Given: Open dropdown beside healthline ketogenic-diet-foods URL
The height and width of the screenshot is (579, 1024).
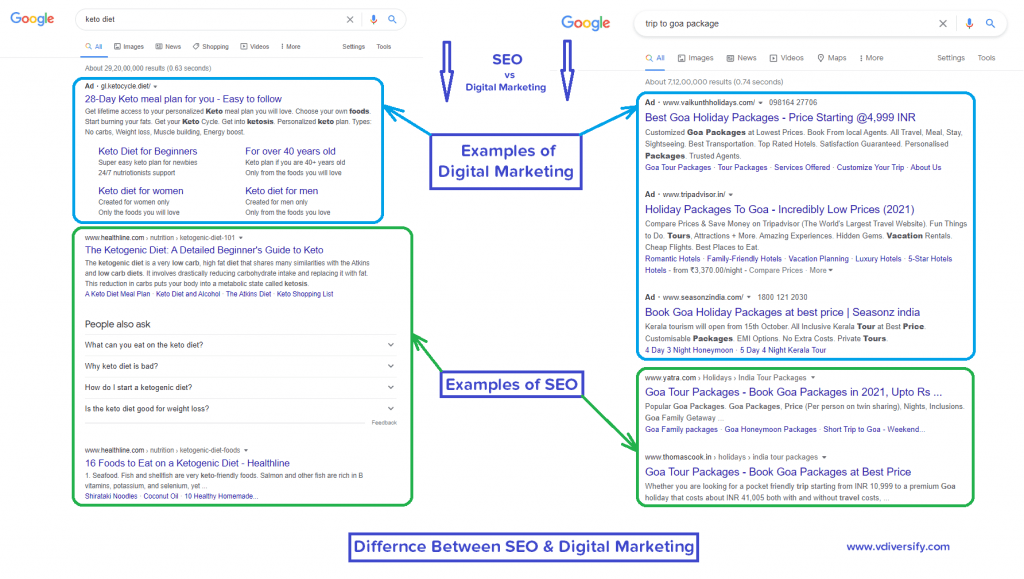Looking at the screenshot, I should (246, 450).
